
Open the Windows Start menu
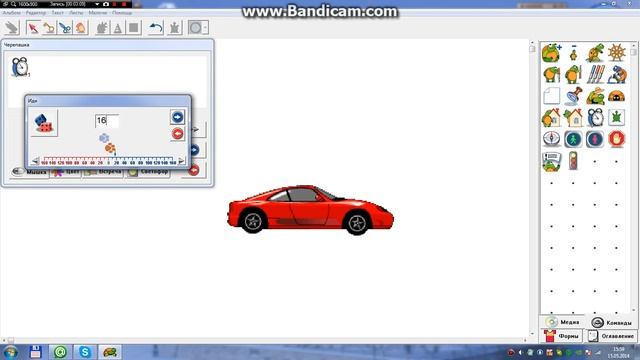click(10, 352)
